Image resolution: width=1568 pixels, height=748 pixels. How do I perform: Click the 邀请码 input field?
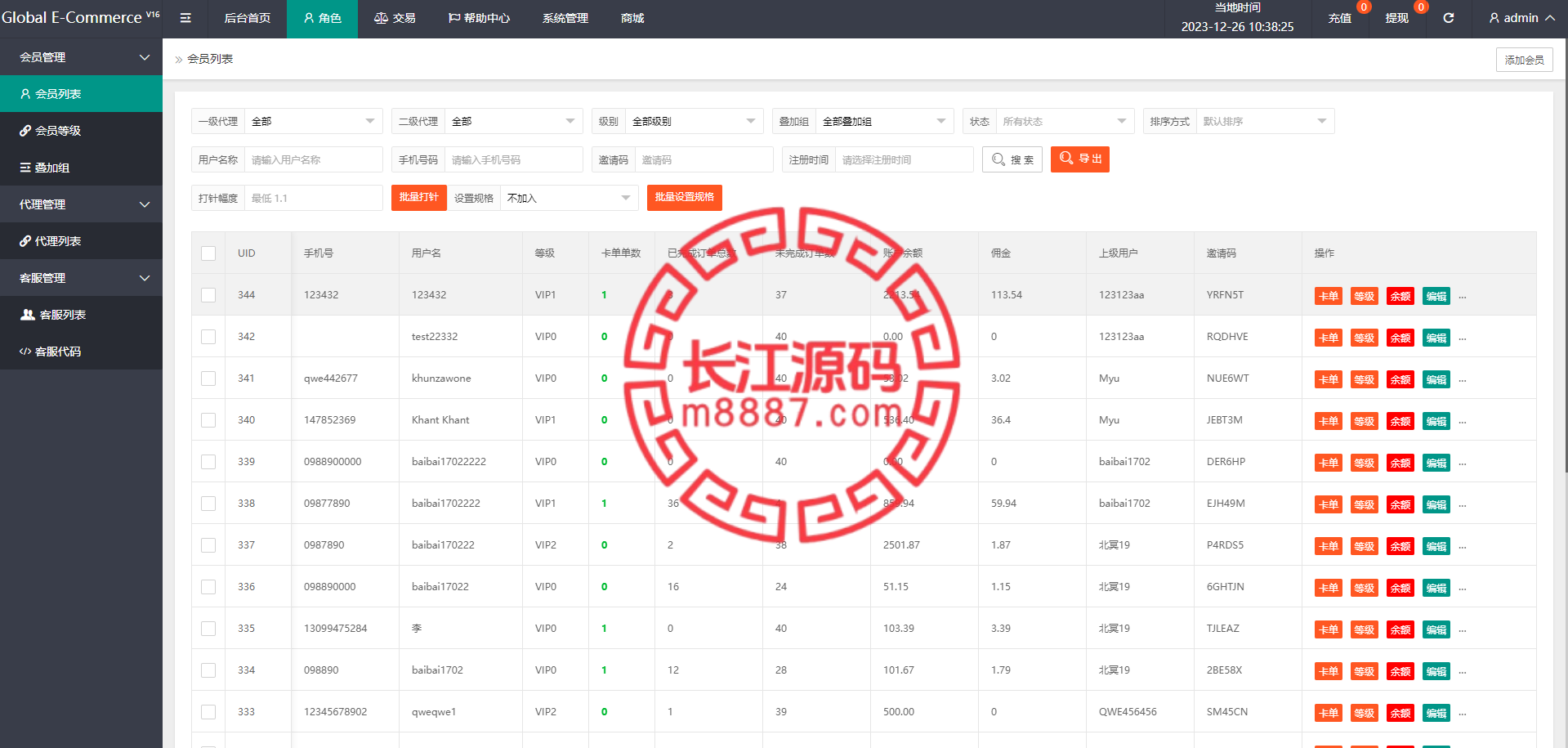704,159
